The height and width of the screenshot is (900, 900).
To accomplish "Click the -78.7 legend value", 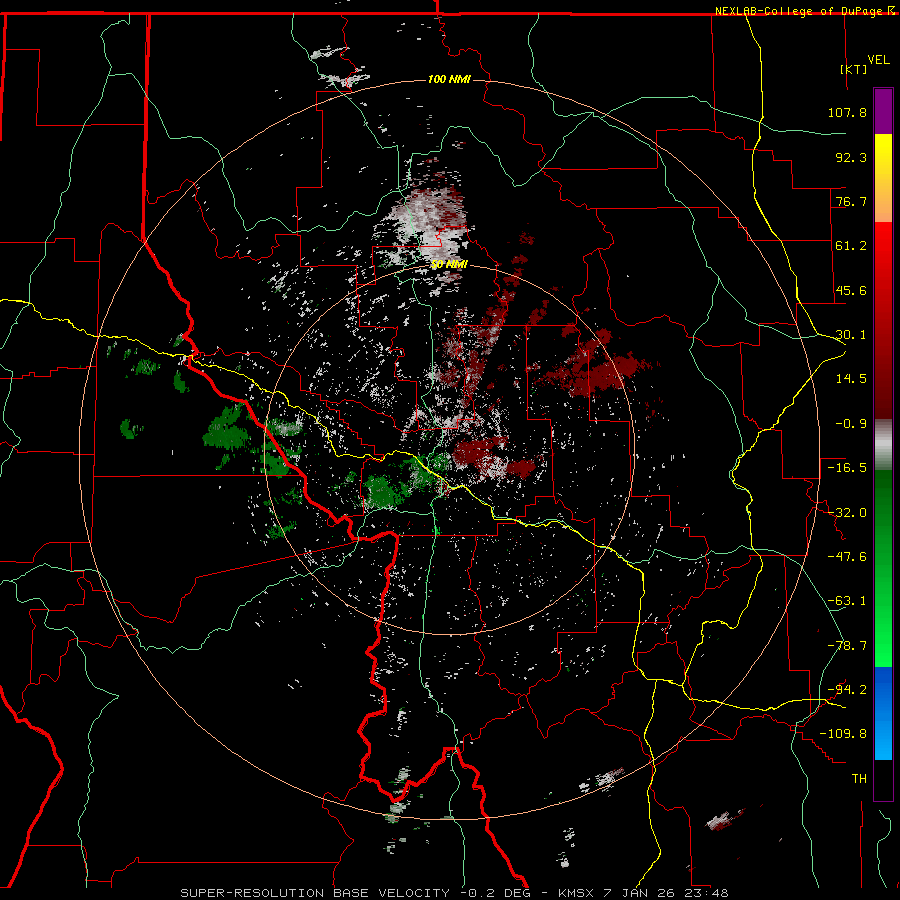I will pos(847,646).
